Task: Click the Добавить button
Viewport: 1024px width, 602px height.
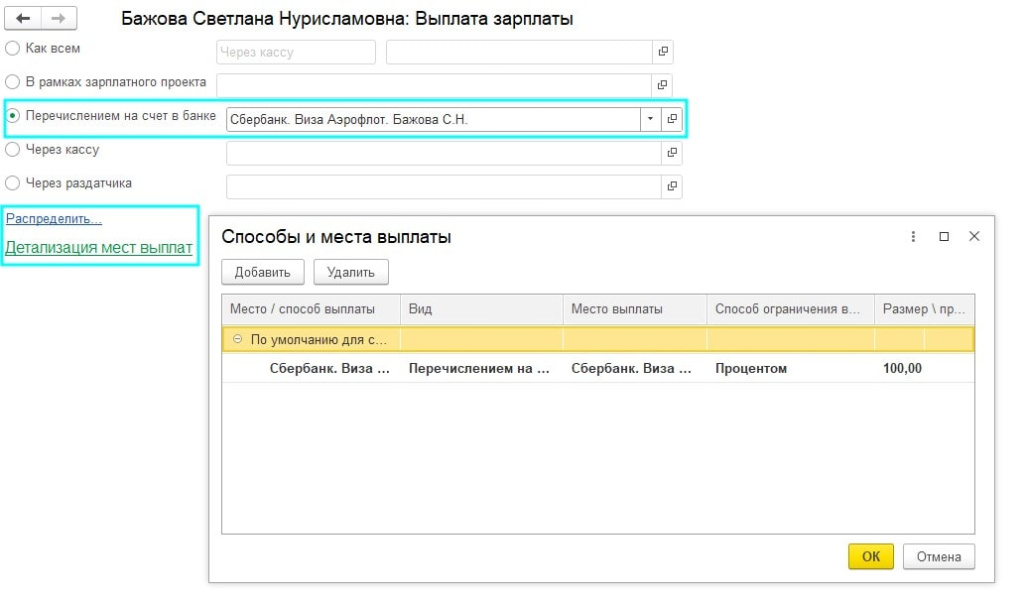Action: click(x=263, y=272)
